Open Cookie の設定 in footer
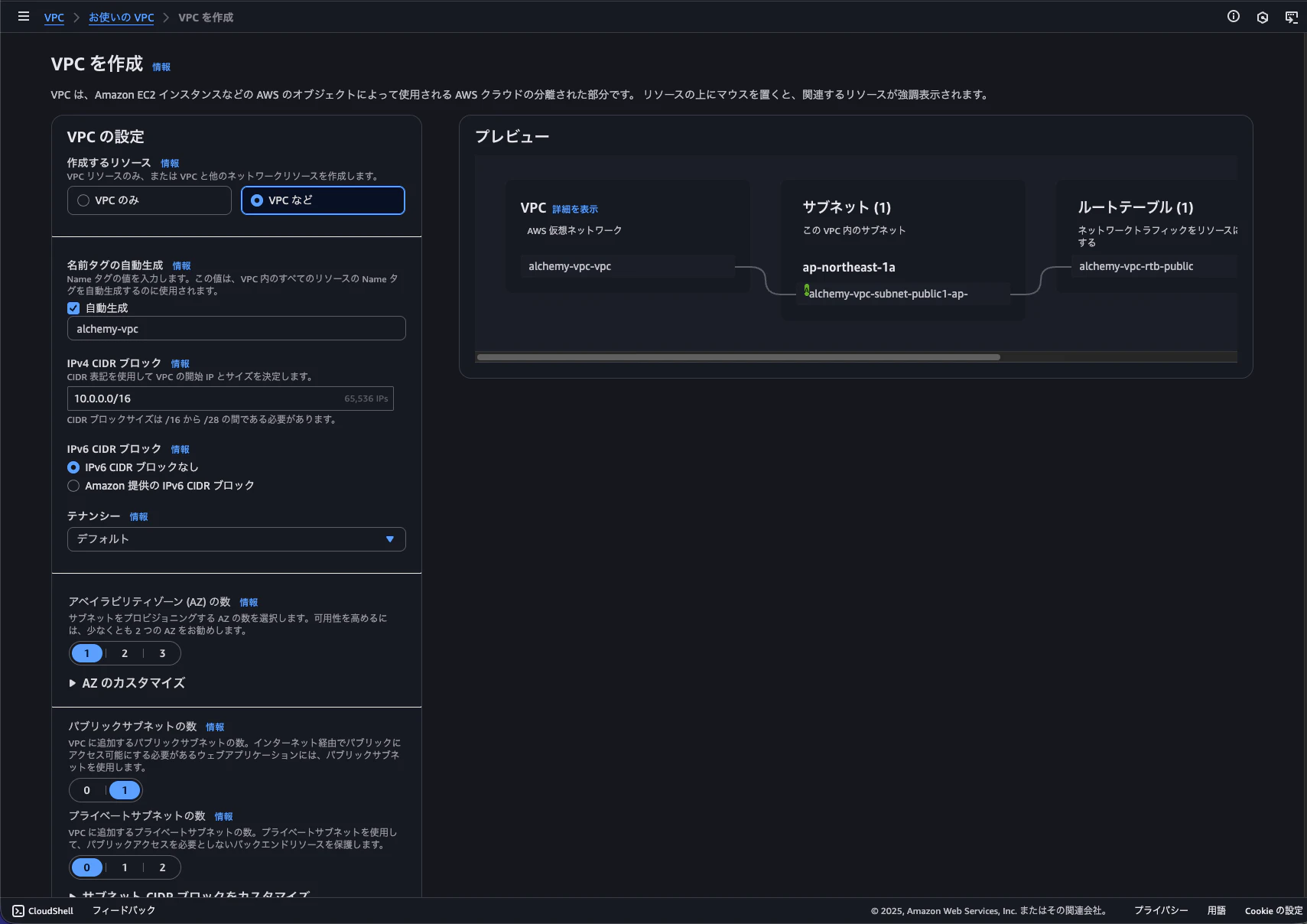This screenshot has height=924, width=1307. click(x=1273, y=910)
